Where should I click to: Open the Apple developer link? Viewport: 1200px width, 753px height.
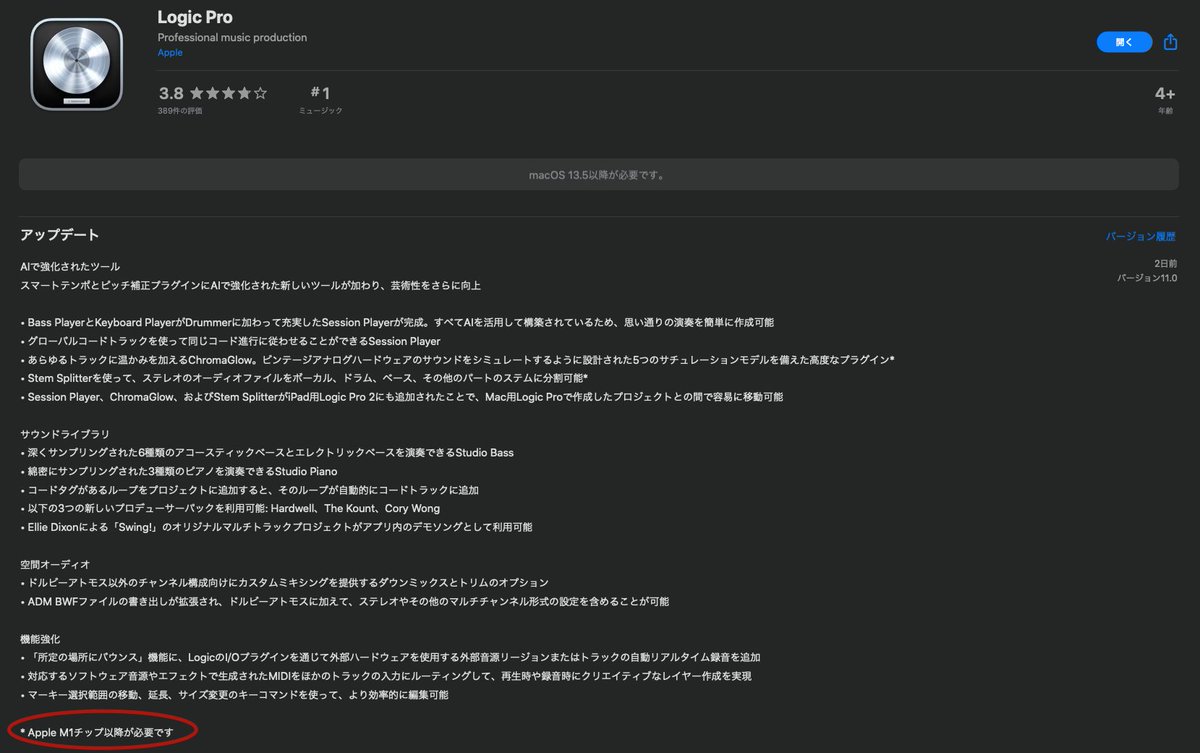[x=170, y=53]
